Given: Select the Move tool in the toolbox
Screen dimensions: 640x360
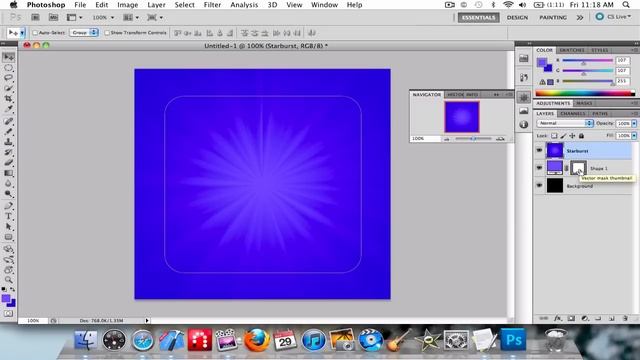Looking at the screenshot, I should click(9, 57).
